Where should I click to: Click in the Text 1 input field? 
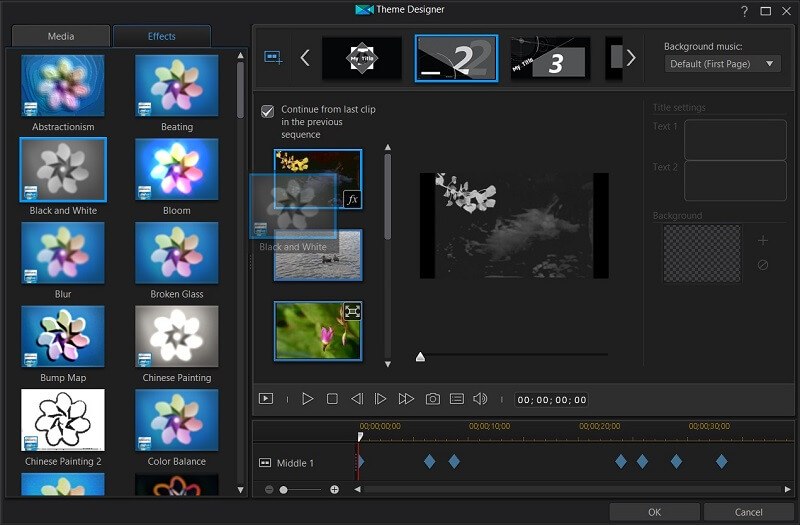pos(735,140)
